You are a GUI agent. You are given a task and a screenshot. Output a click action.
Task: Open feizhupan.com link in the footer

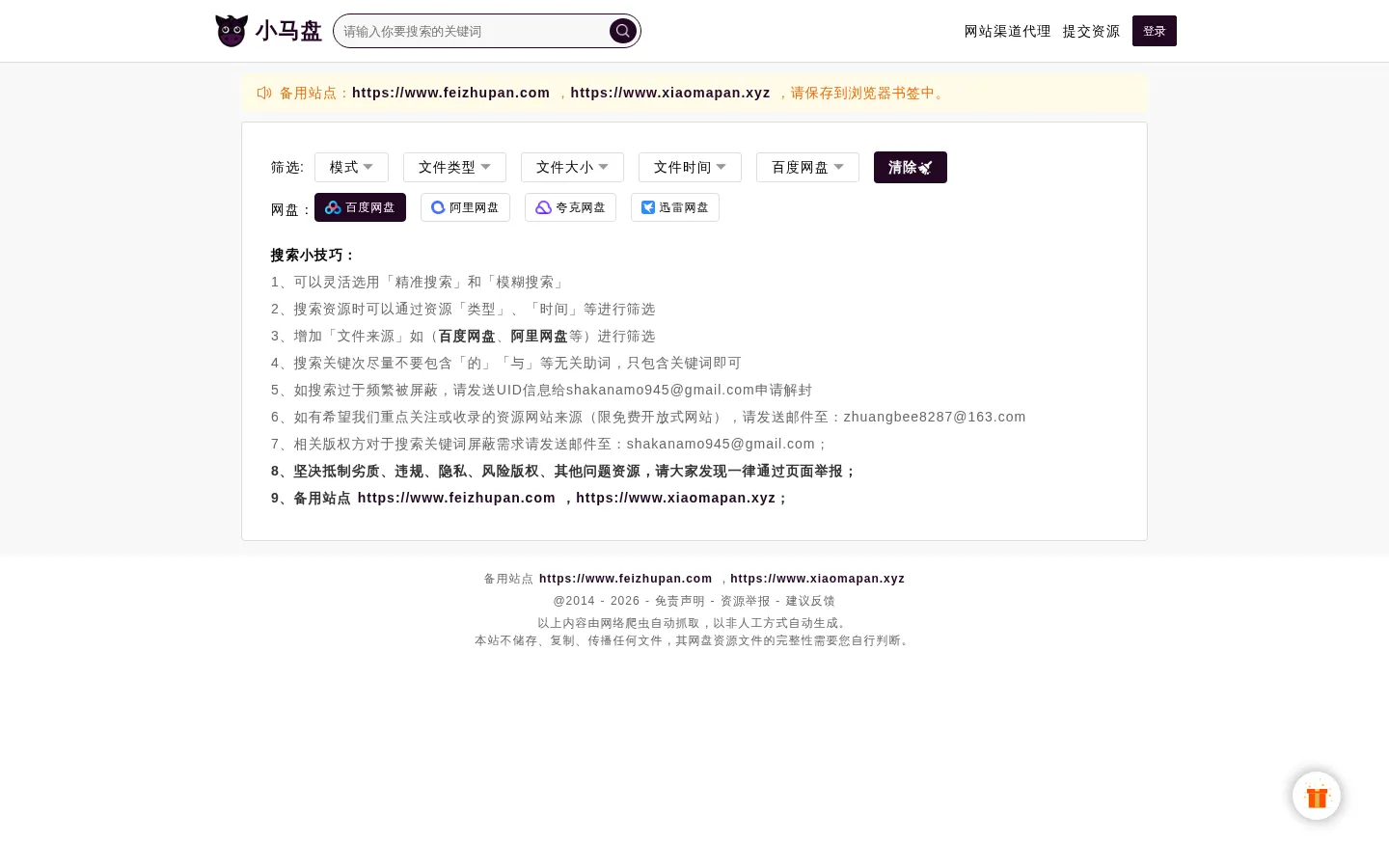click(x=625, y=579)
